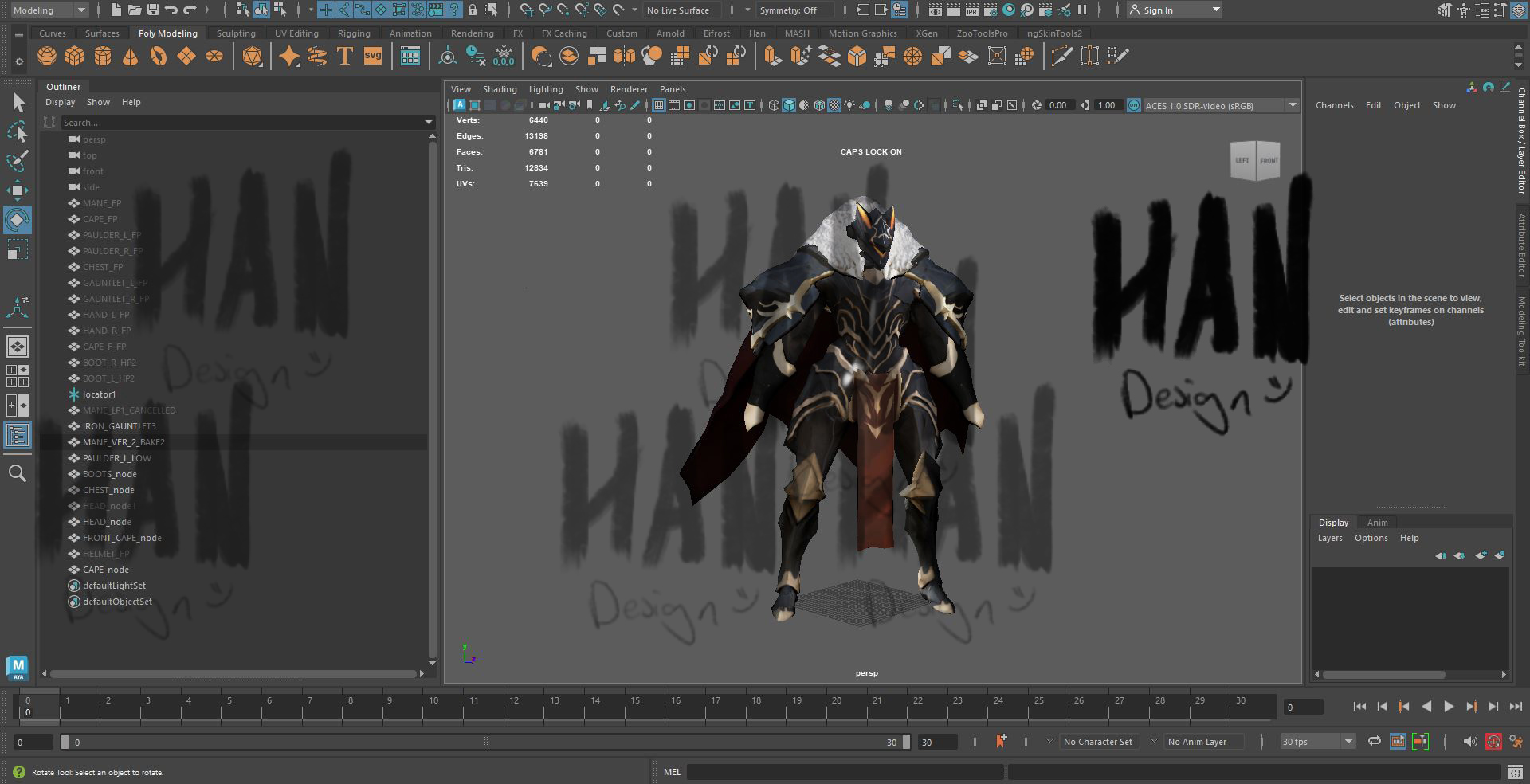Toggle Auto Keyframe button

click(1493, 742)
